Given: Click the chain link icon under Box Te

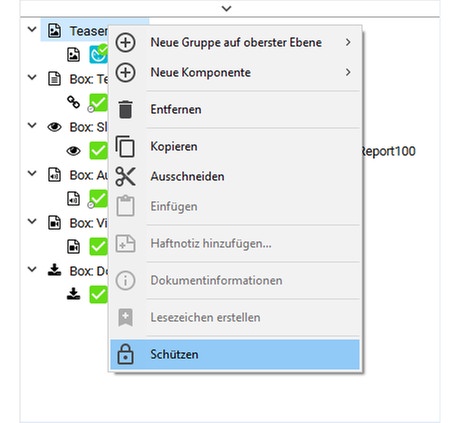Looking at the screenshot, I should click(73, 102).
